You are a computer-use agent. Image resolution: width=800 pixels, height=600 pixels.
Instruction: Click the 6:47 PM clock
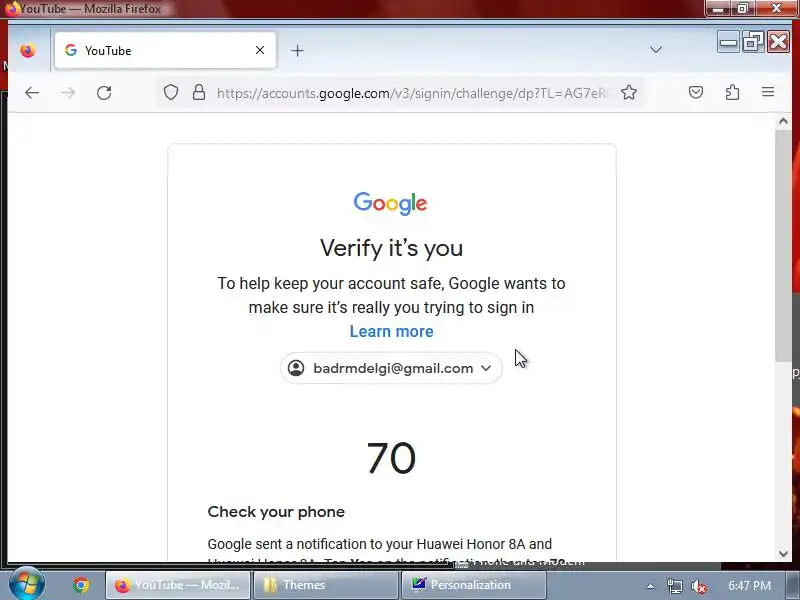(x=749, y=585)
